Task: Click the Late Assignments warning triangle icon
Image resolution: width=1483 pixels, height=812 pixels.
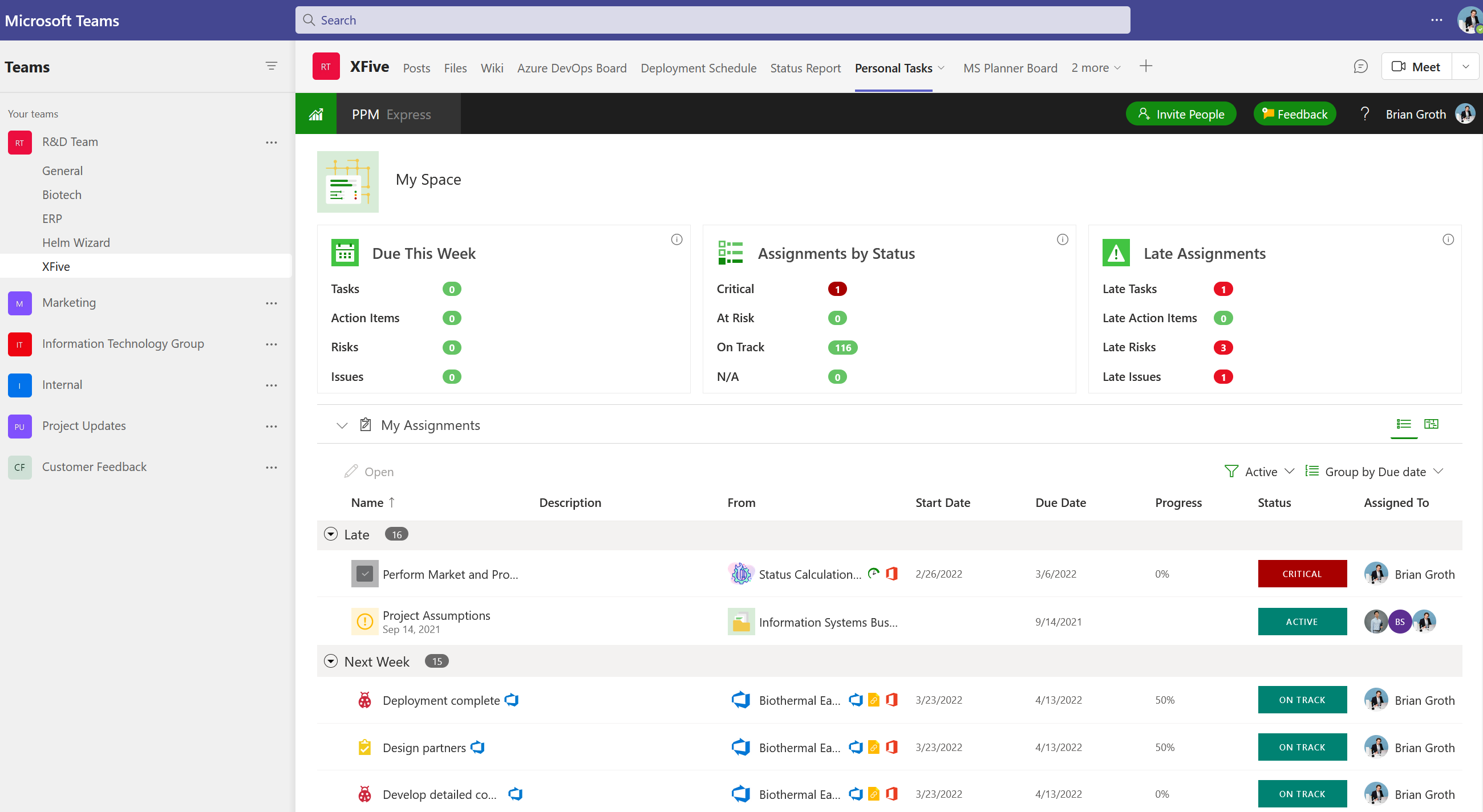Action: click(1116, 253)
